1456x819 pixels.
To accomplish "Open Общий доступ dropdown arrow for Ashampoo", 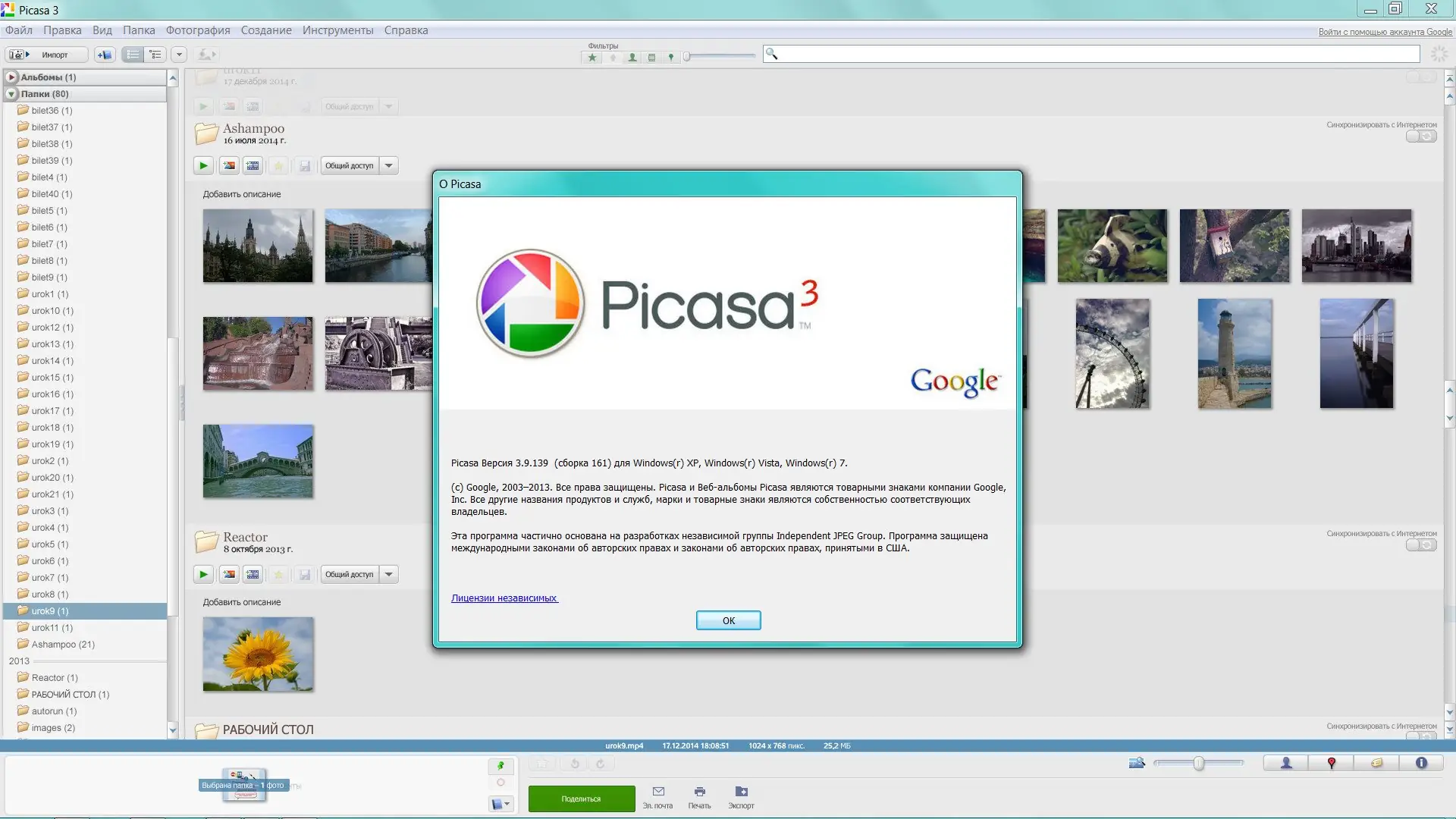I will click(x=389, y=165).
